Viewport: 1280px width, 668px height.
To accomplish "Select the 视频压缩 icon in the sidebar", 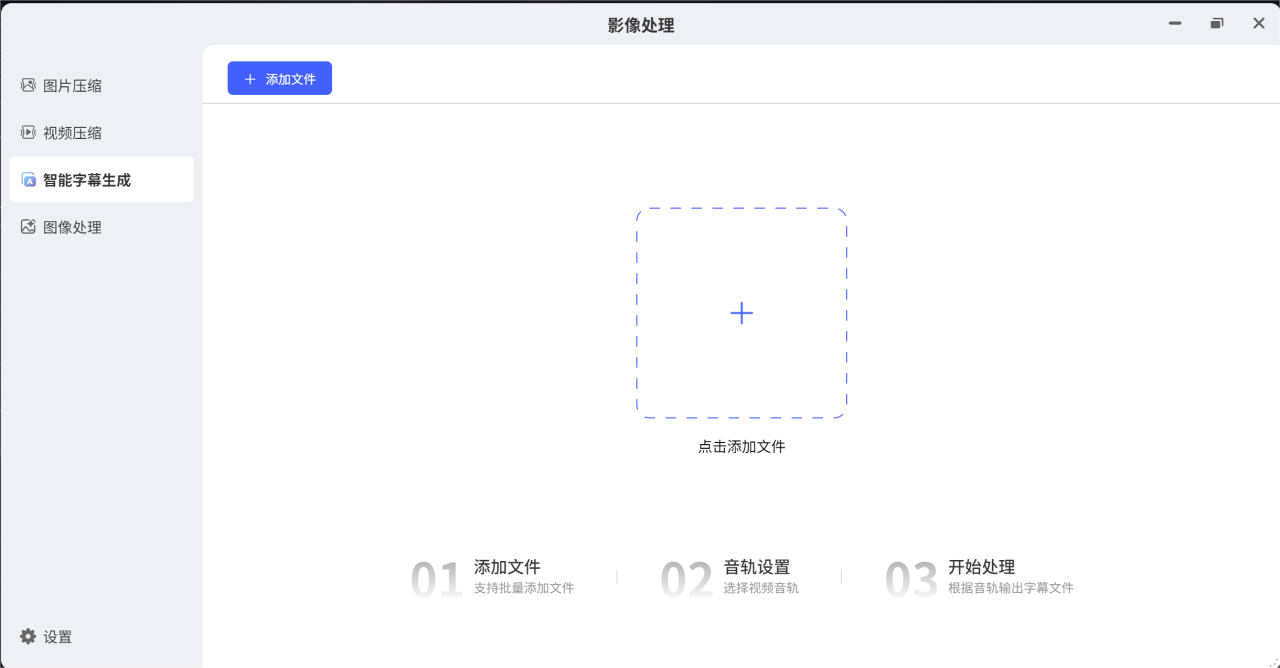I will (x=27, y=132).
